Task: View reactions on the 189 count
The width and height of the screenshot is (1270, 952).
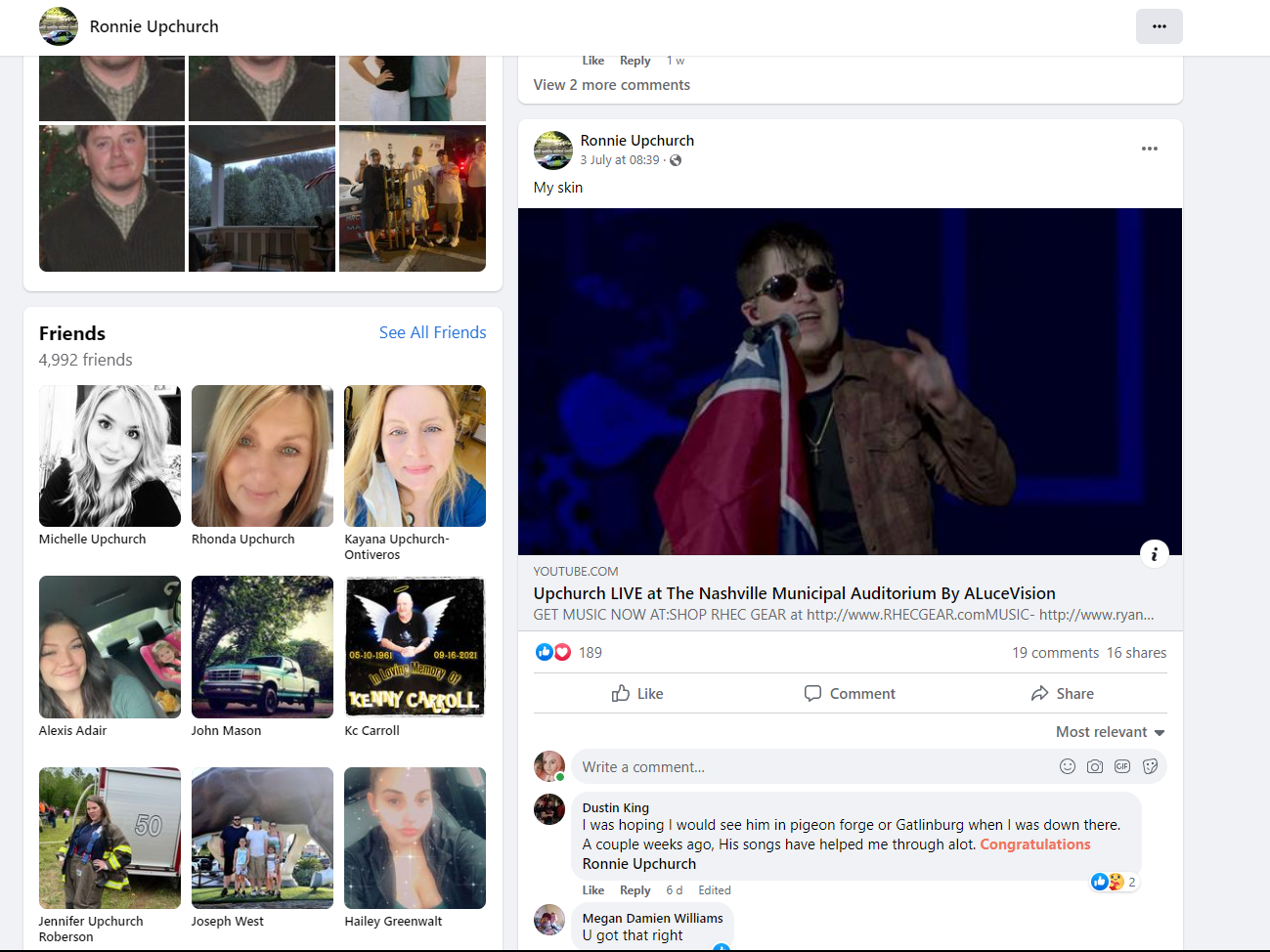Action: pyautogui.click(x=590, y=653)
